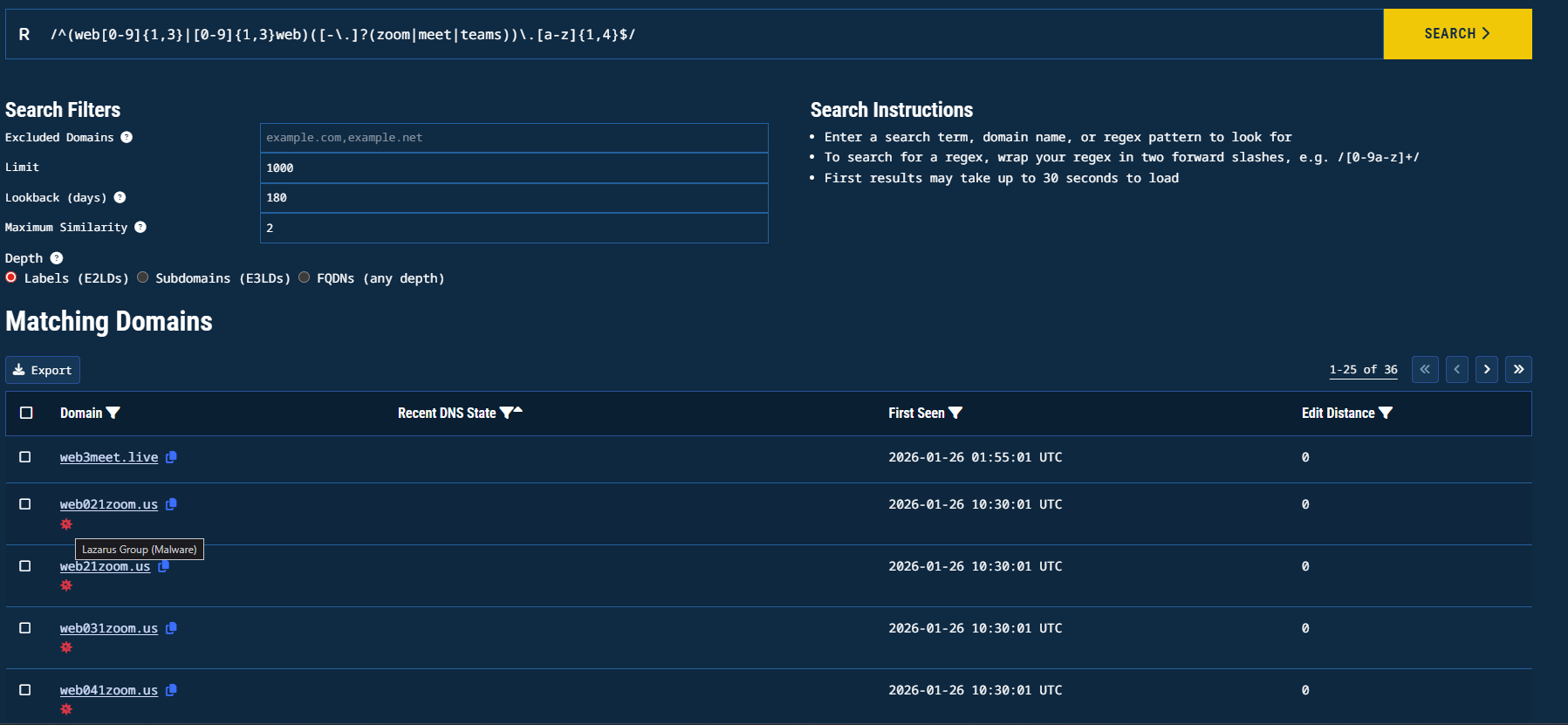This screenshot has height=725, width=1568.
Task: Open the web021zoom.us domain link
Action: (x=109, y=504)
